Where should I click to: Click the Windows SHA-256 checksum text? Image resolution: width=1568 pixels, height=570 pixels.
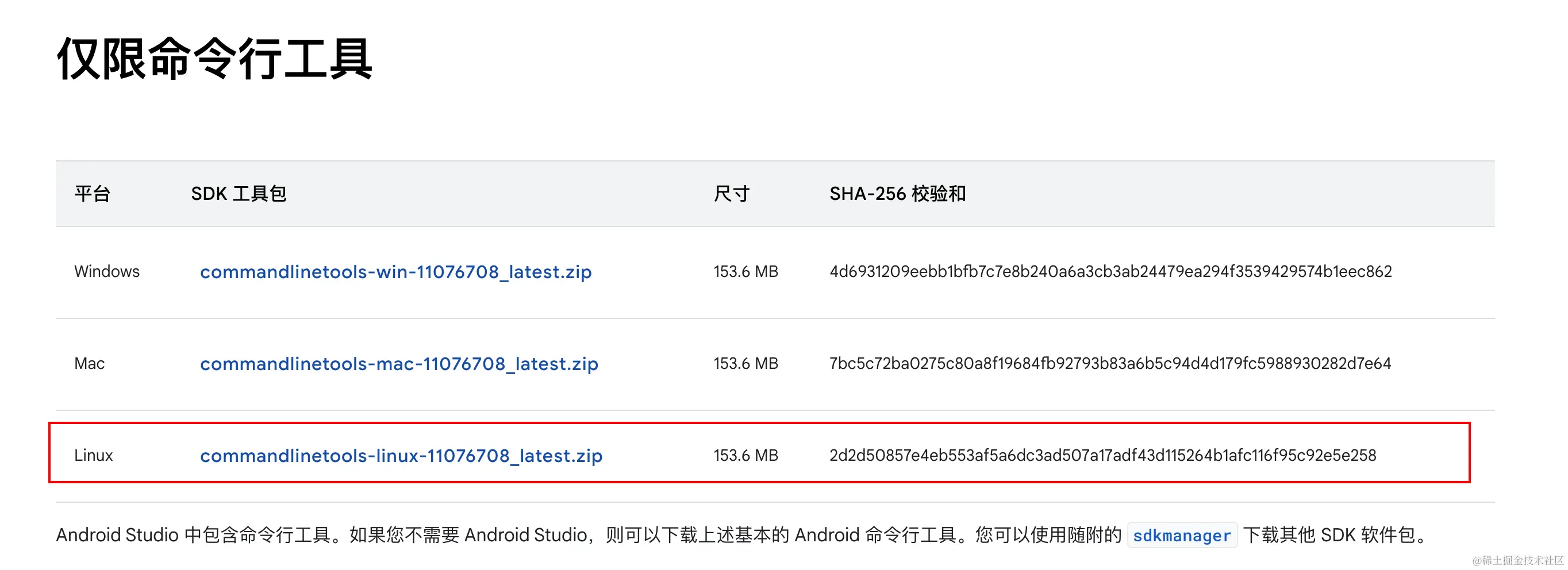click(x=1110, y=271)
